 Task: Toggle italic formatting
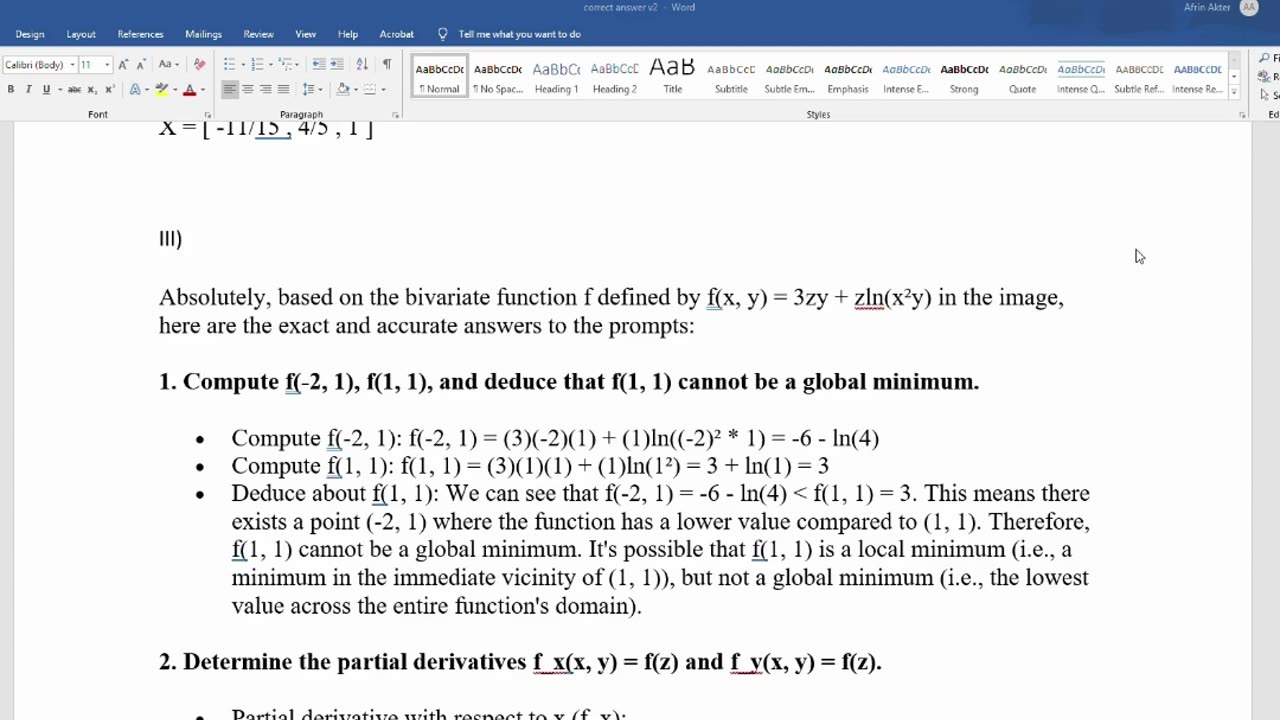(x=28, y=90)
